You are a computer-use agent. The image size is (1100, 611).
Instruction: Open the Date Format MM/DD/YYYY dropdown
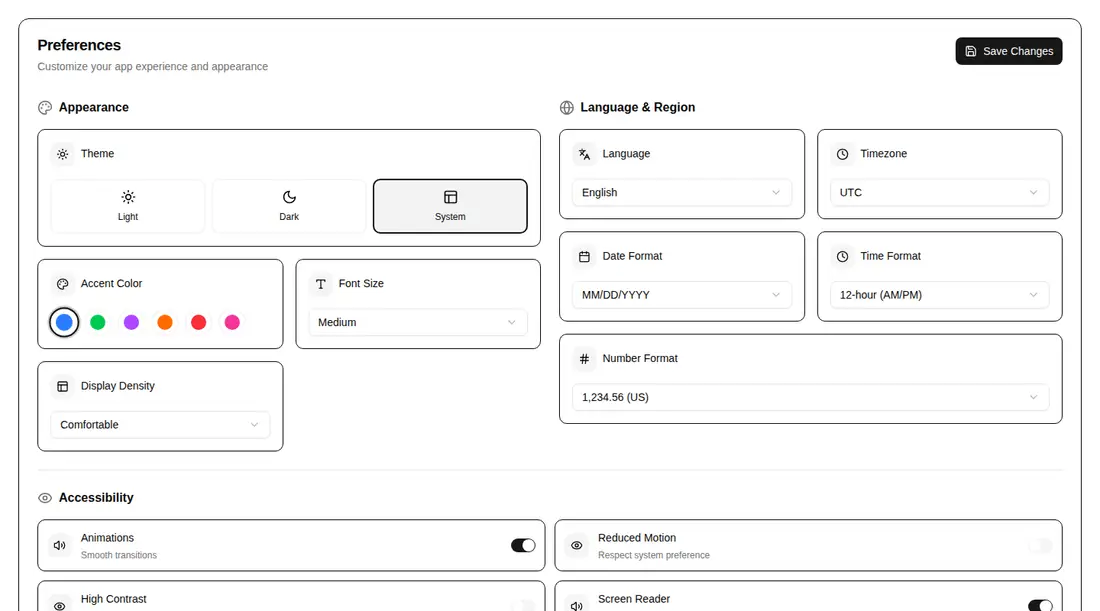point(682,295)
